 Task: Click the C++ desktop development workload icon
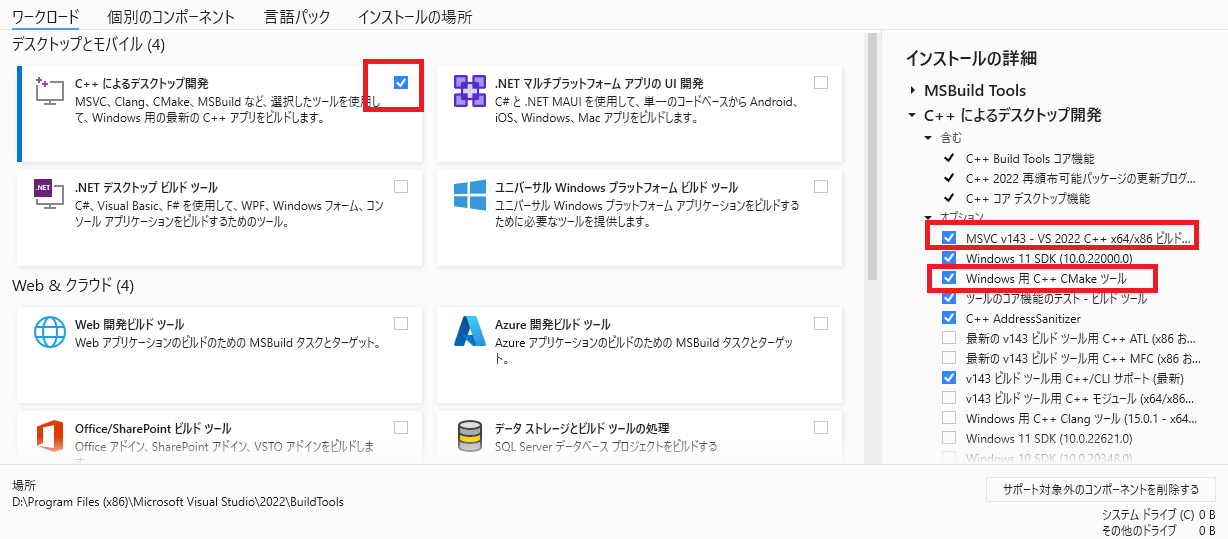(48, 91)
